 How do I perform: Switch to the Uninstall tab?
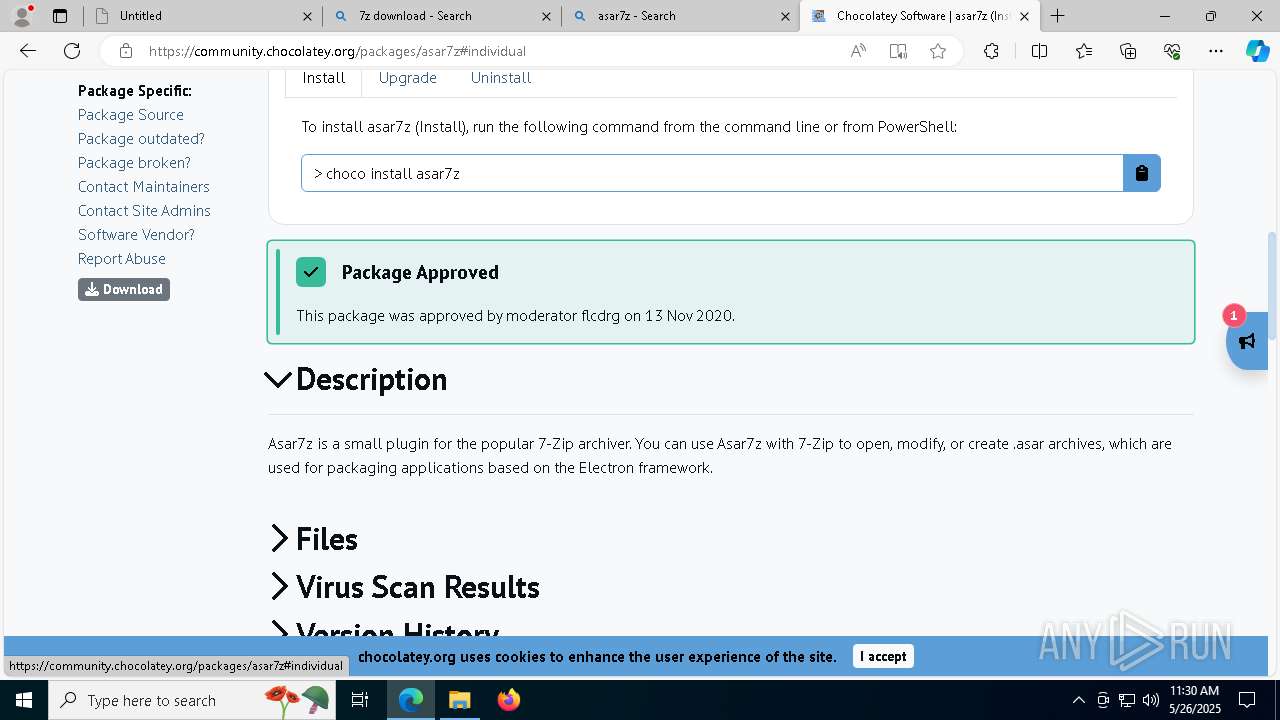(501, 78)
